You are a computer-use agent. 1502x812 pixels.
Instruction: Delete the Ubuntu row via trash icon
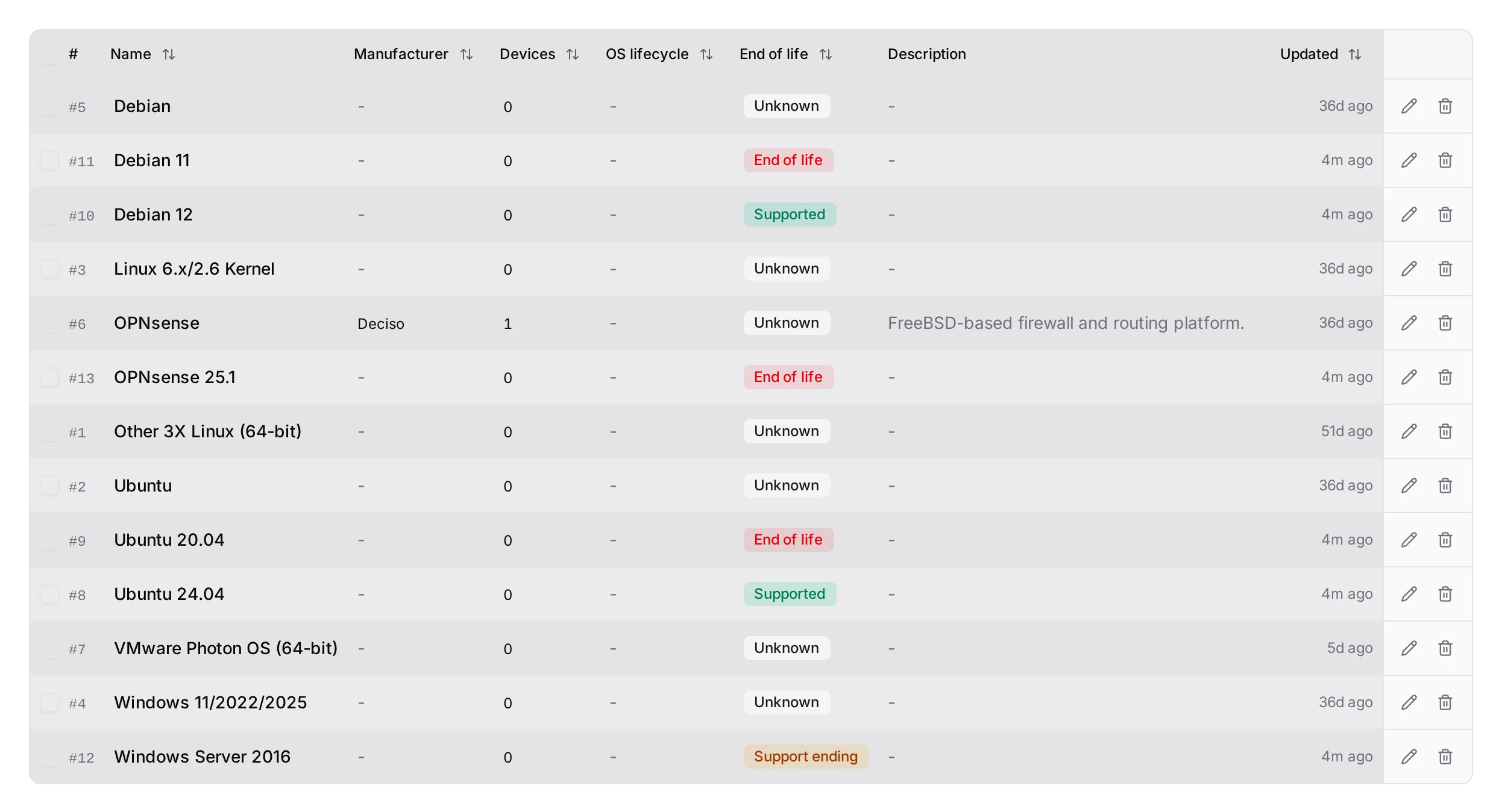[1445, 486]
